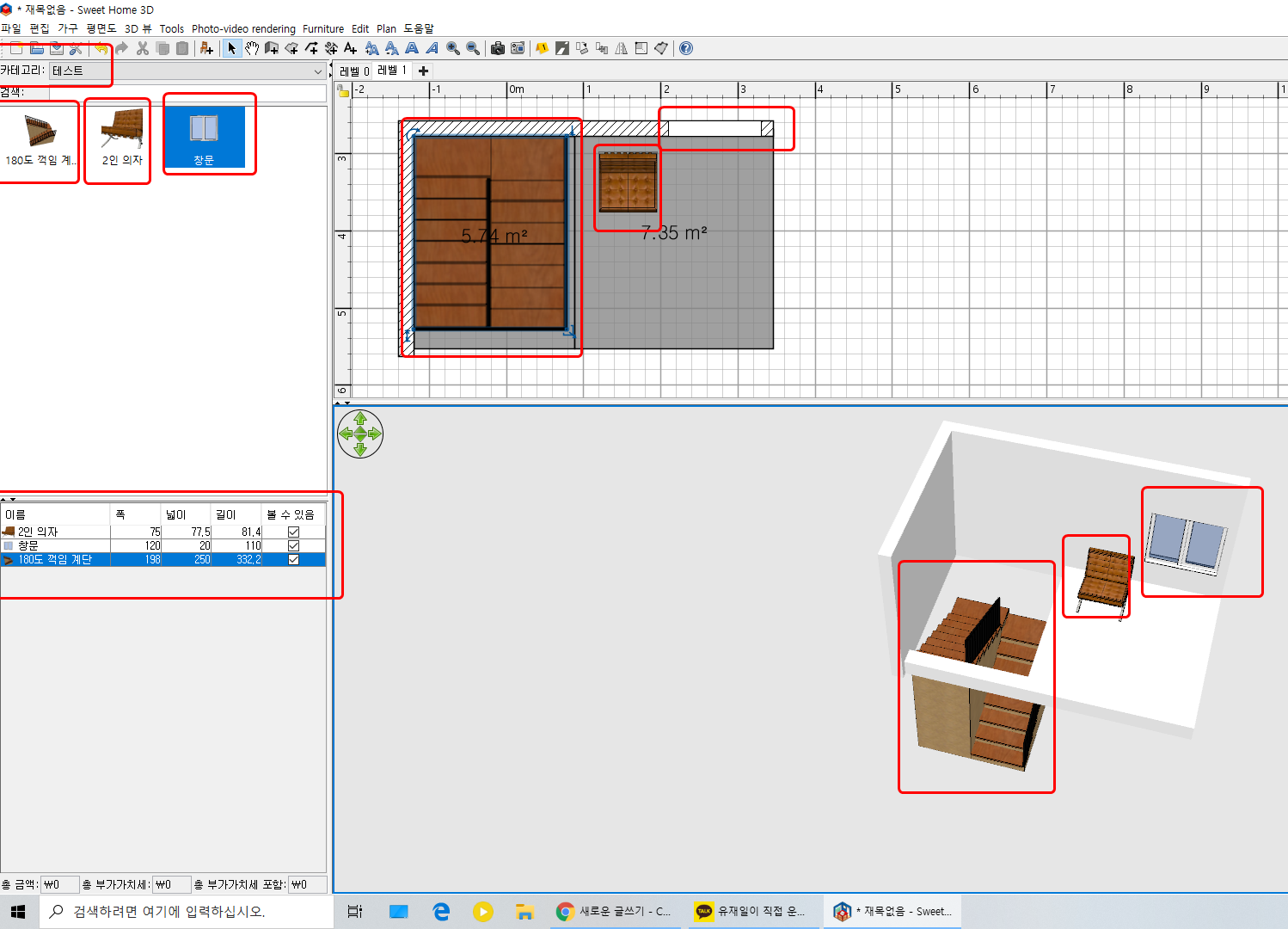Undo the last action
The width and height of the screenshot is (1288, 929).
pyautogui.click(x=101, y=48)
